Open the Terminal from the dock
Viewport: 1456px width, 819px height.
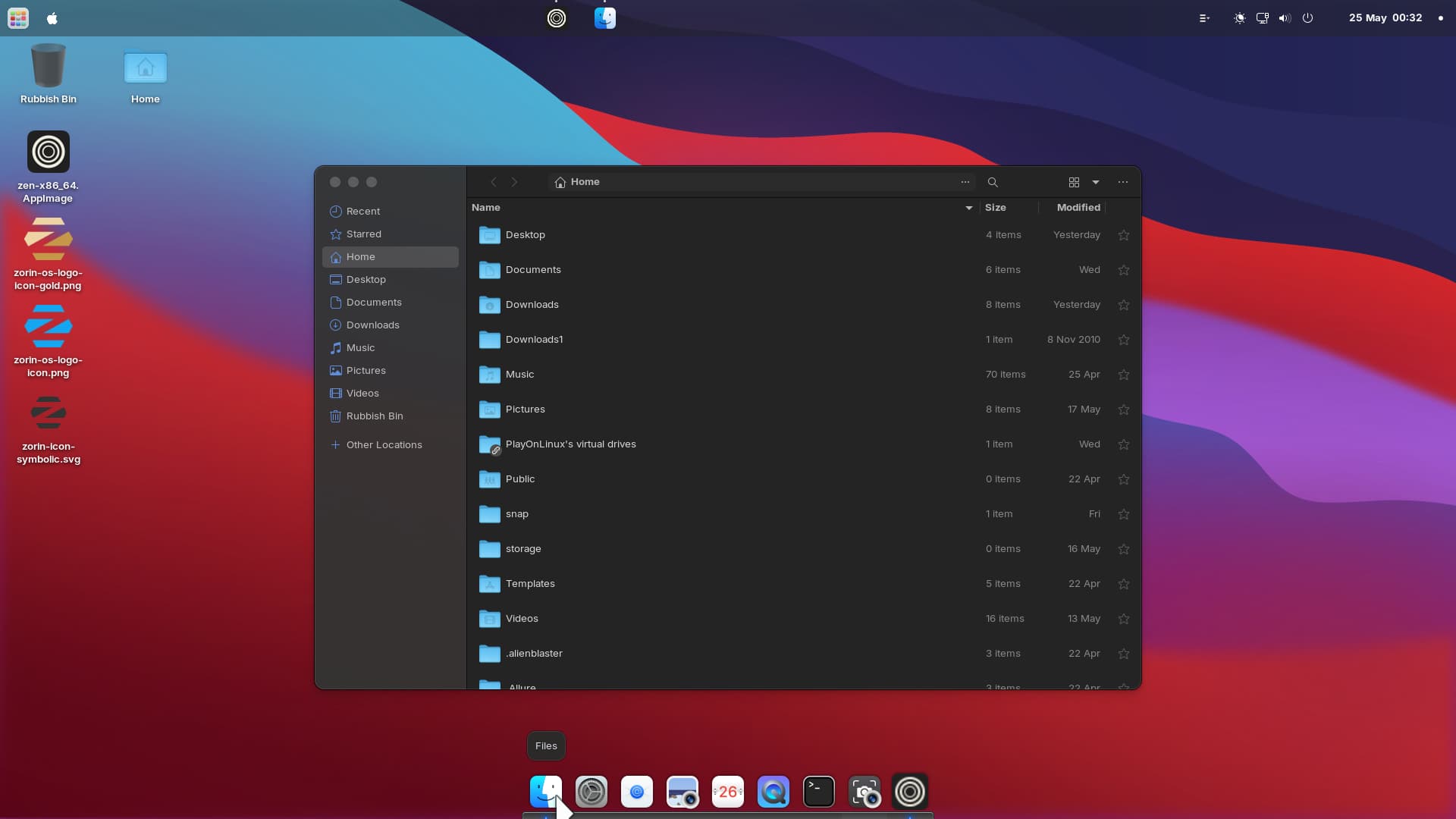pos(819,792)
